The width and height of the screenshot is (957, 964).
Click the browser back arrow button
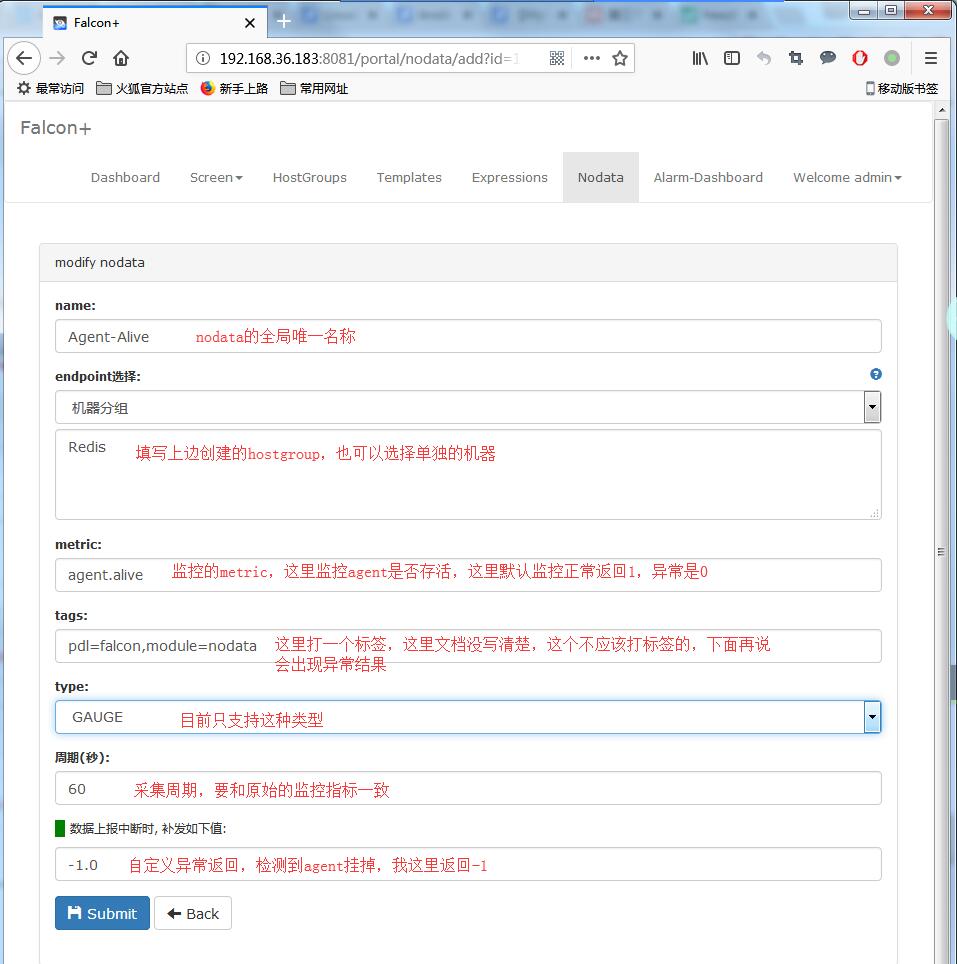[24, 58]
